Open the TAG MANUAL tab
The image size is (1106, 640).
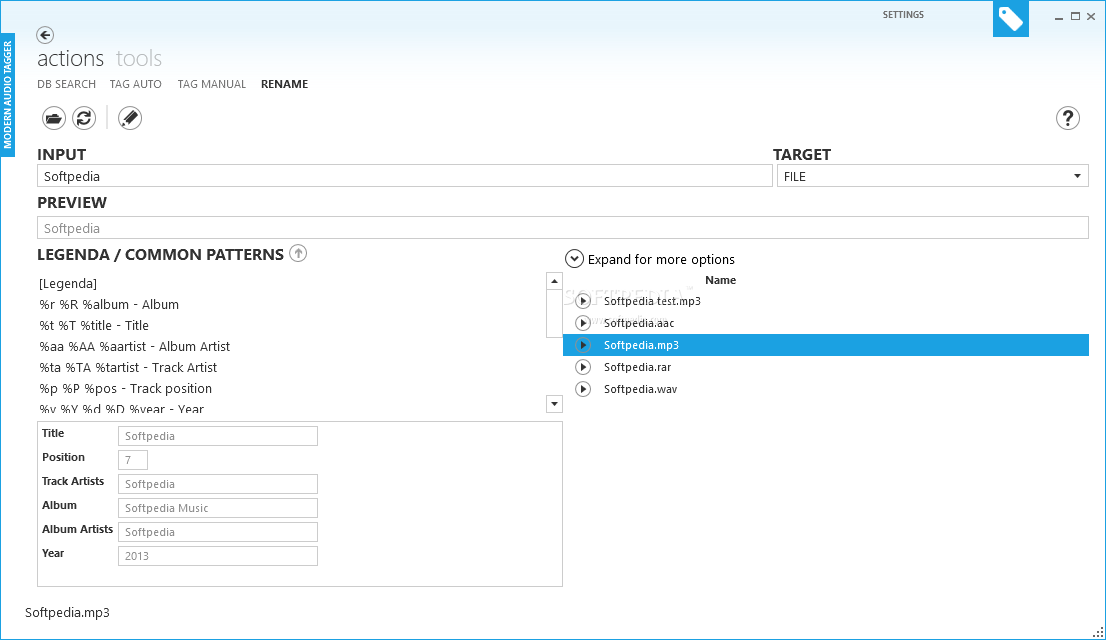coord(211,84)
